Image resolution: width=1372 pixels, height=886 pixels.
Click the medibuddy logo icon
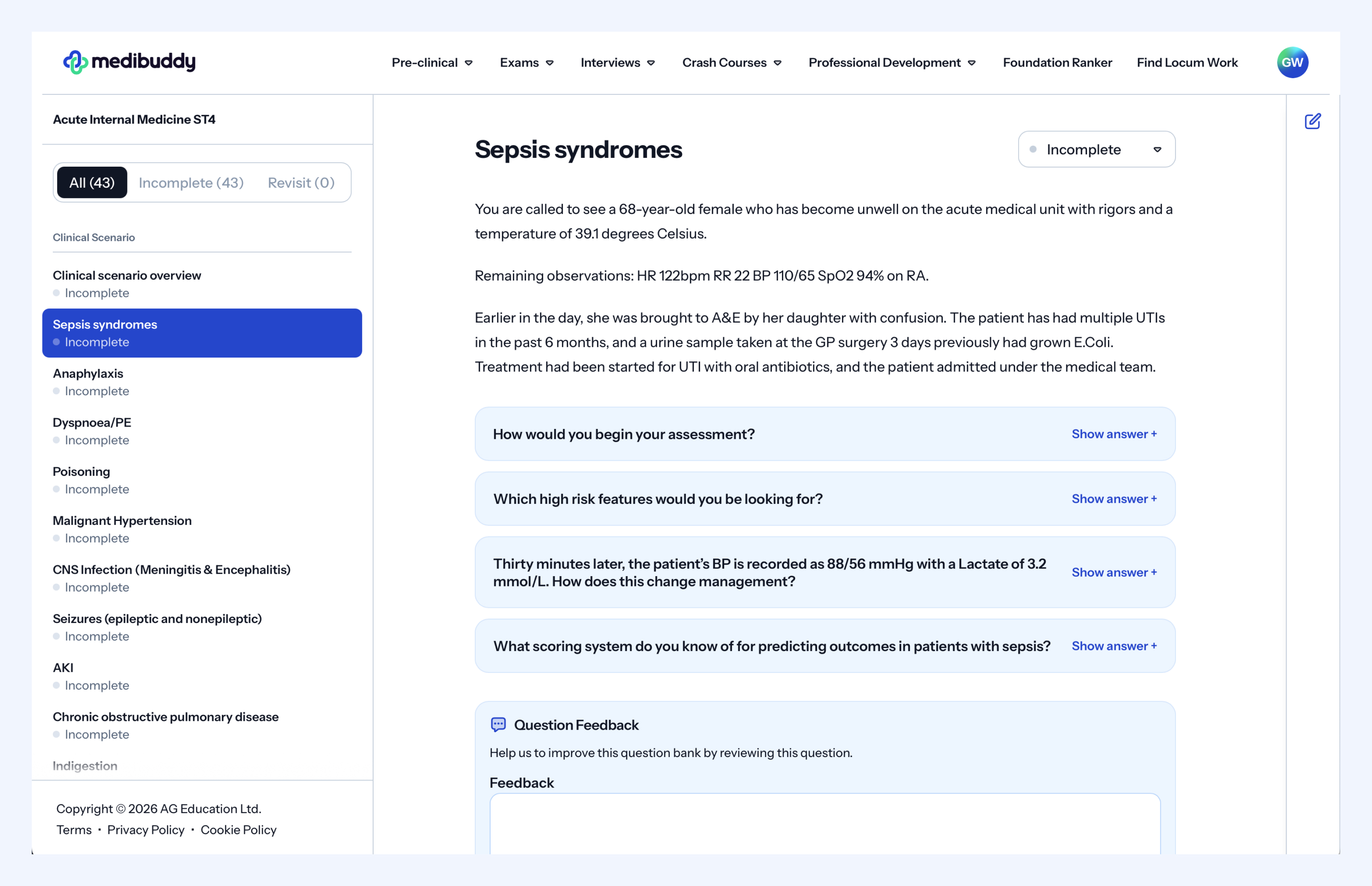pos(75,62)
